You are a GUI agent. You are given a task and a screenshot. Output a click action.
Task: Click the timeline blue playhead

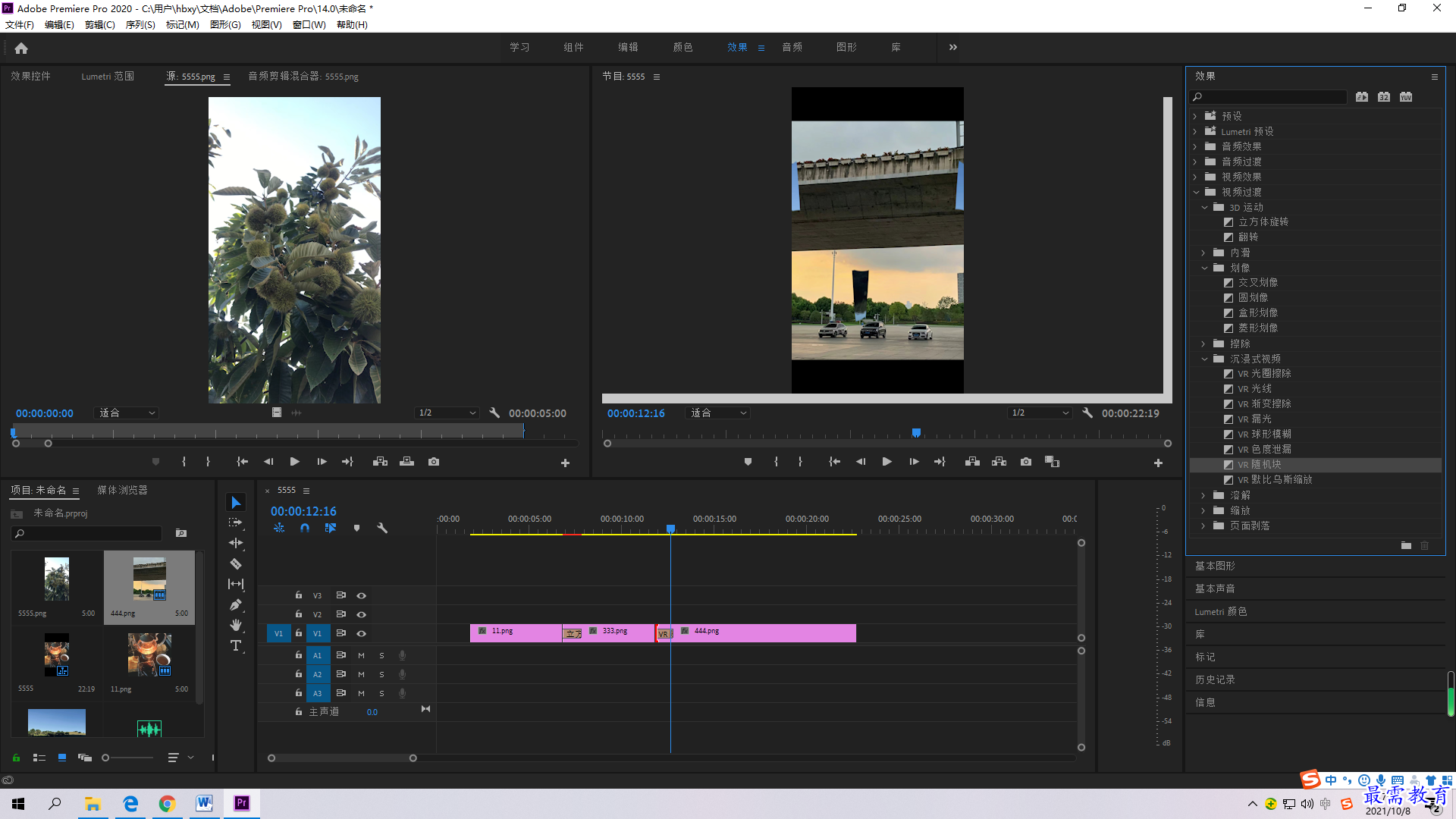[670, 529]
